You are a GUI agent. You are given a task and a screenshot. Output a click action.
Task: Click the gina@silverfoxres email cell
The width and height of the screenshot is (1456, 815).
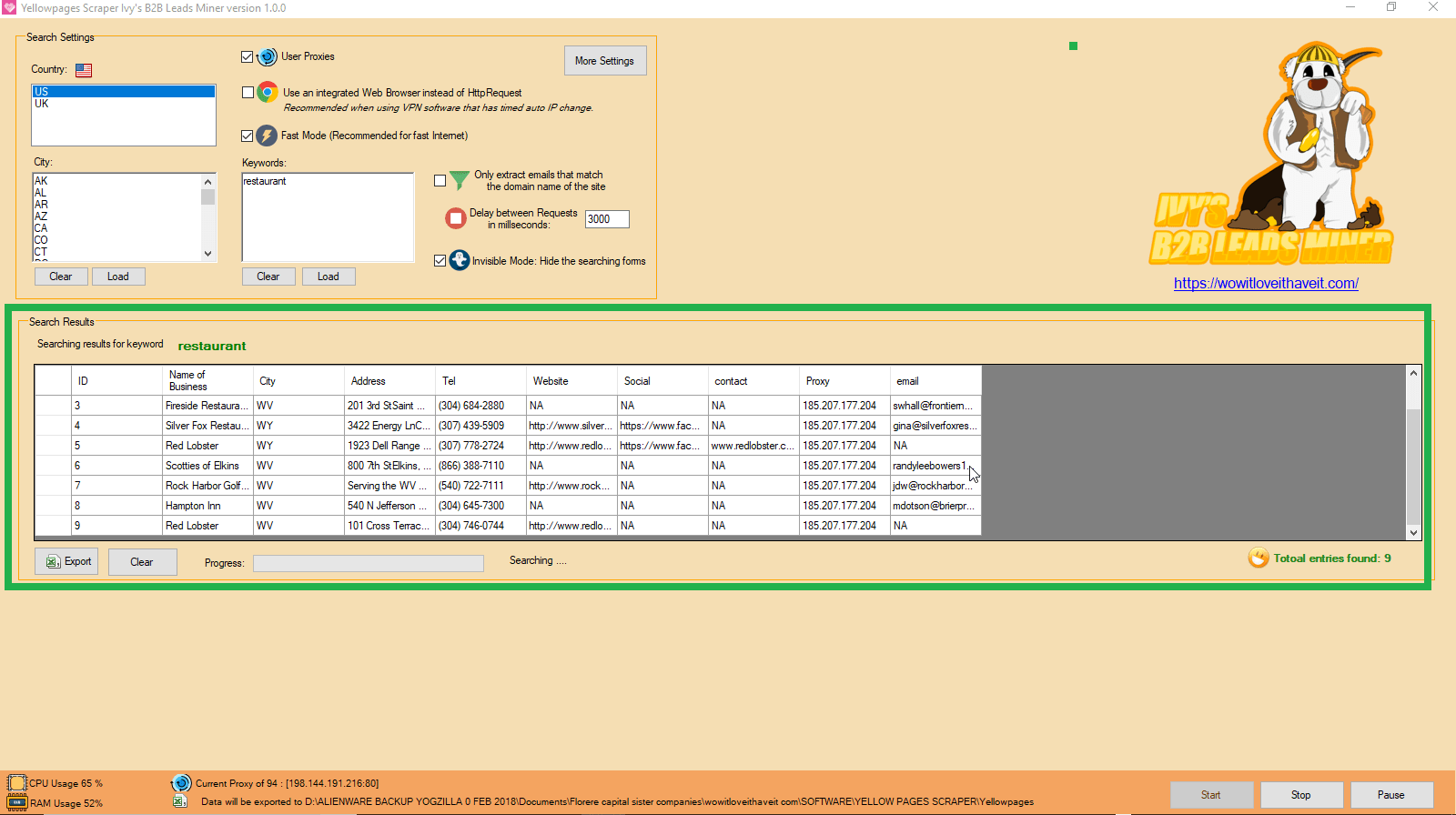pyautogui.click(x=936, y=426)
